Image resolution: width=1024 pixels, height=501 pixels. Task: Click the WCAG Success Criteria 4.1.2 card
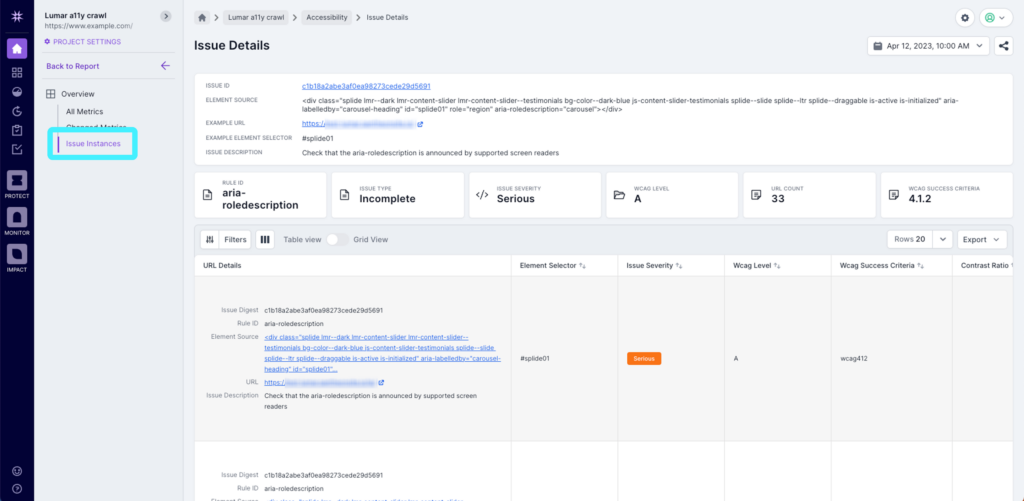[x=947, y=195]
